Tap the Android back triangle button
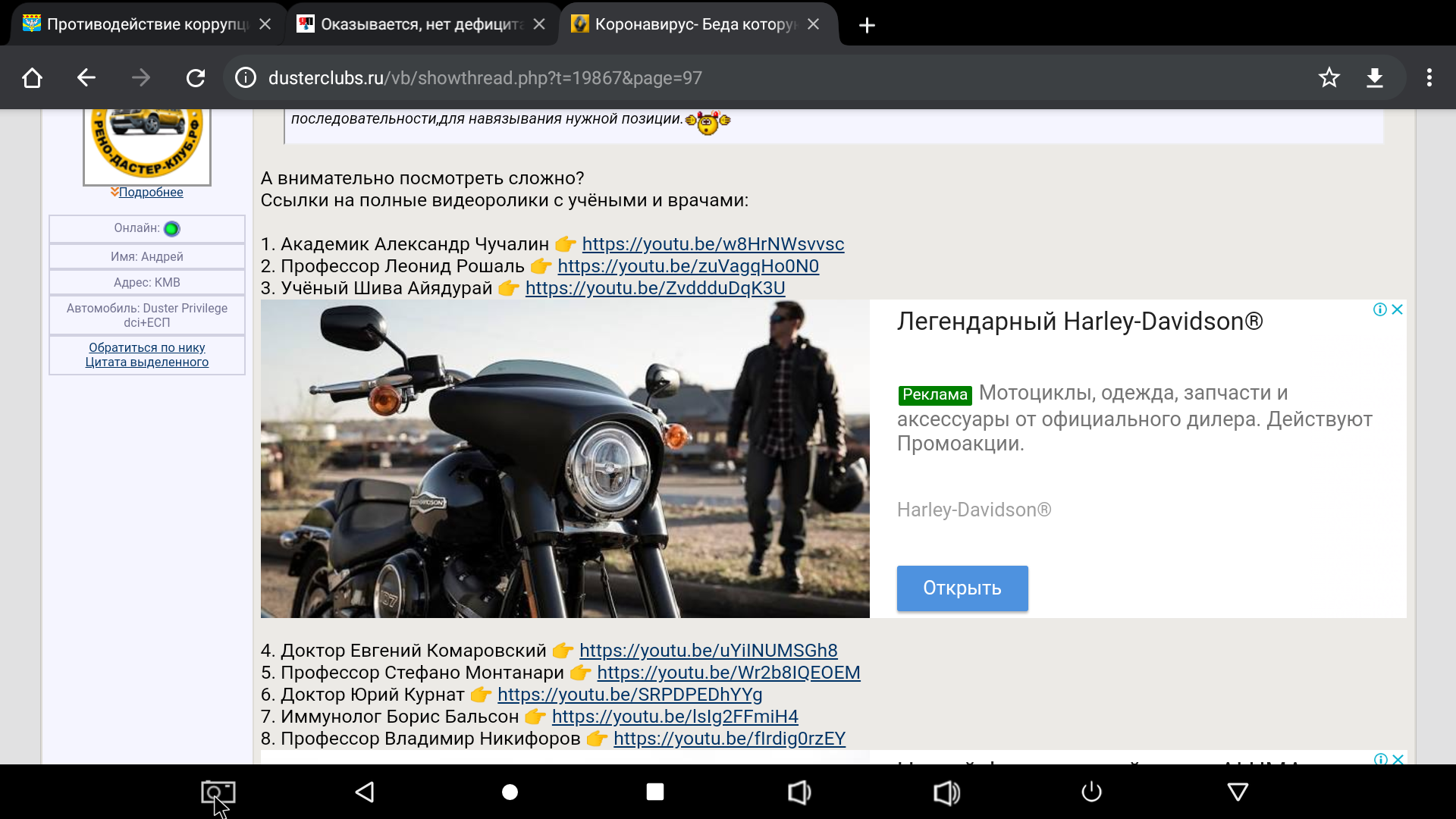 [x=365, y=792]
